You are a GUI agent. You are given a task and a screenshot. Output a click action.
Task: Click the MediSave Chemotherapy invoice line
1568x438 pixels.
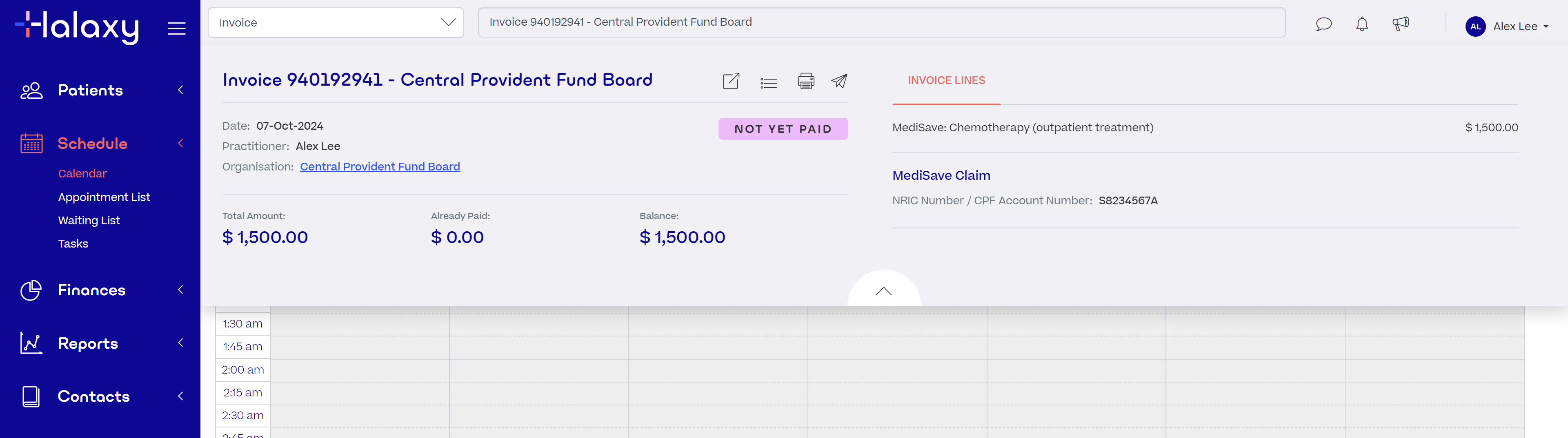point(1205,128)
